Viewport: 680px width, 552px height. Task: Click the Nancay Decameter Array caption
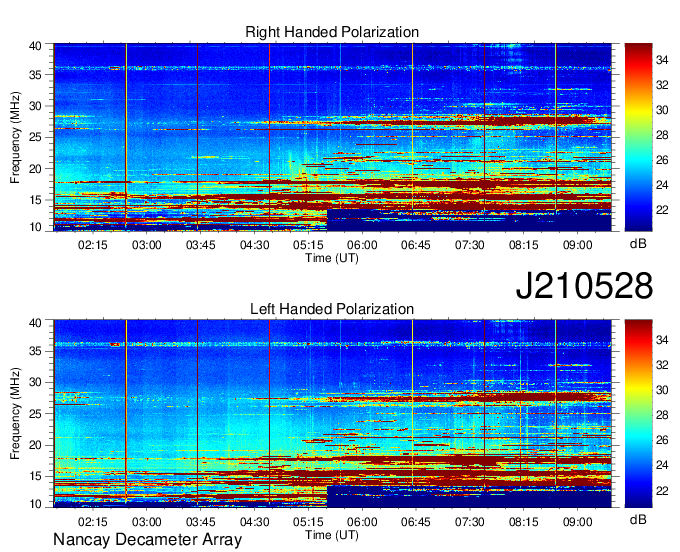[147, 540]
